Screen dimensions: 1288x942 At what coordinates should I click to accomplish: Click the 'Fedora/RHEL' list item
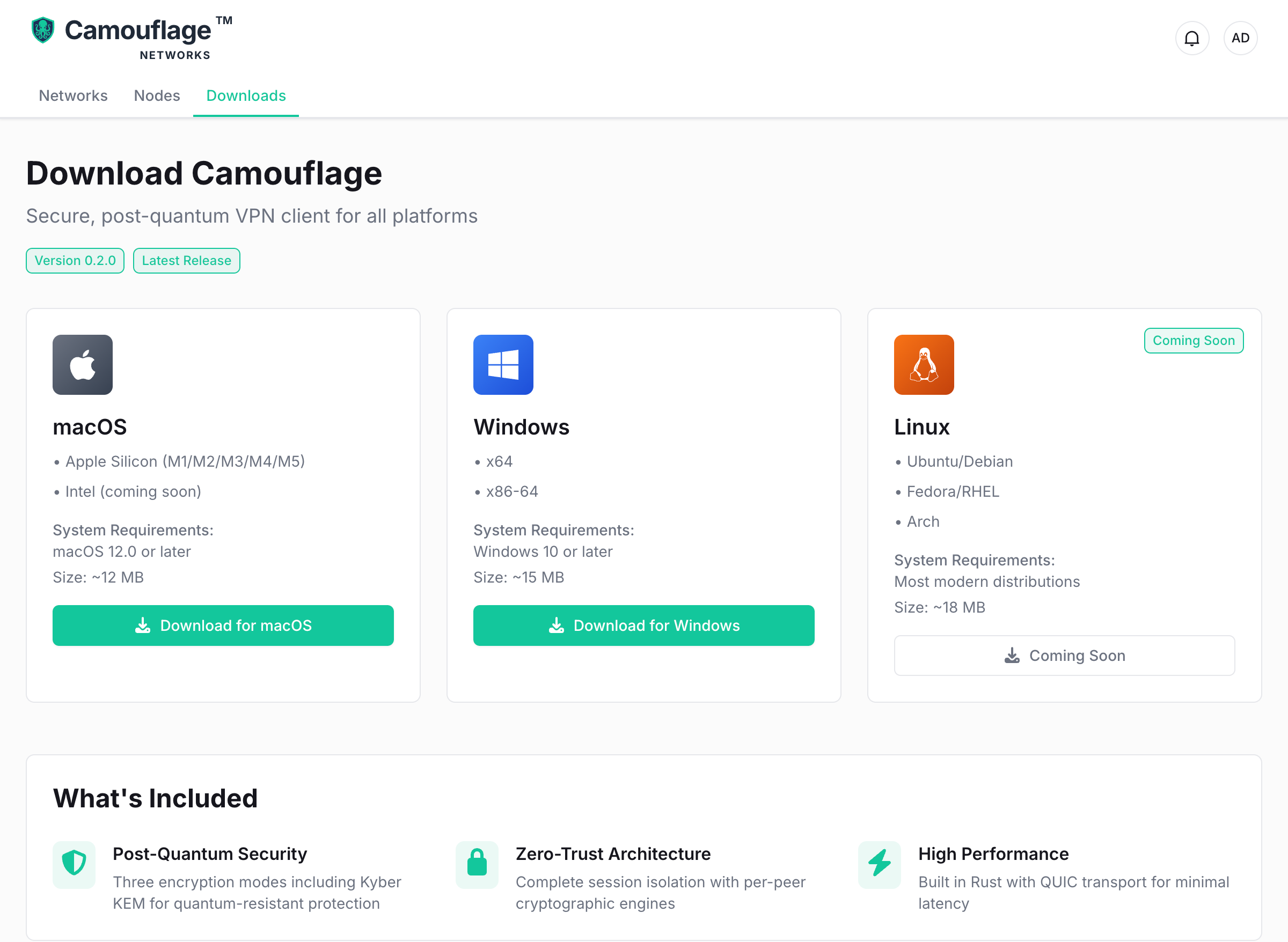tap(953, 491)
